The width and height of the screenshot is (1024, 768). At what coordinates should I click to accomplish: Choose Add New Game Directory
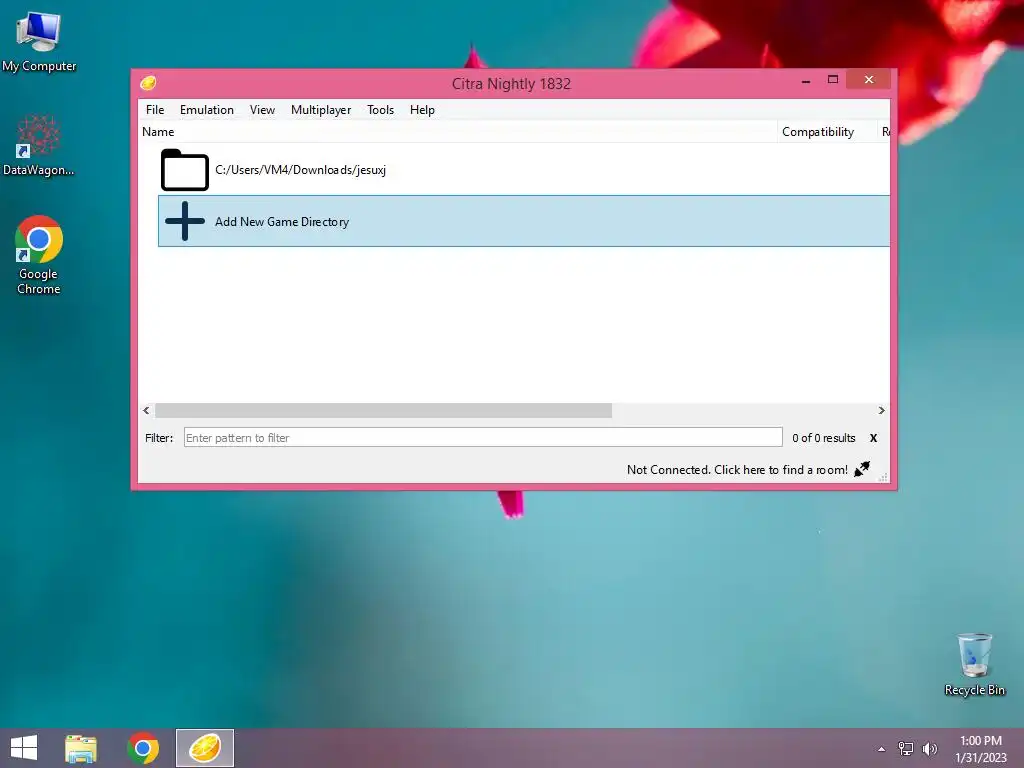(524, 221)
